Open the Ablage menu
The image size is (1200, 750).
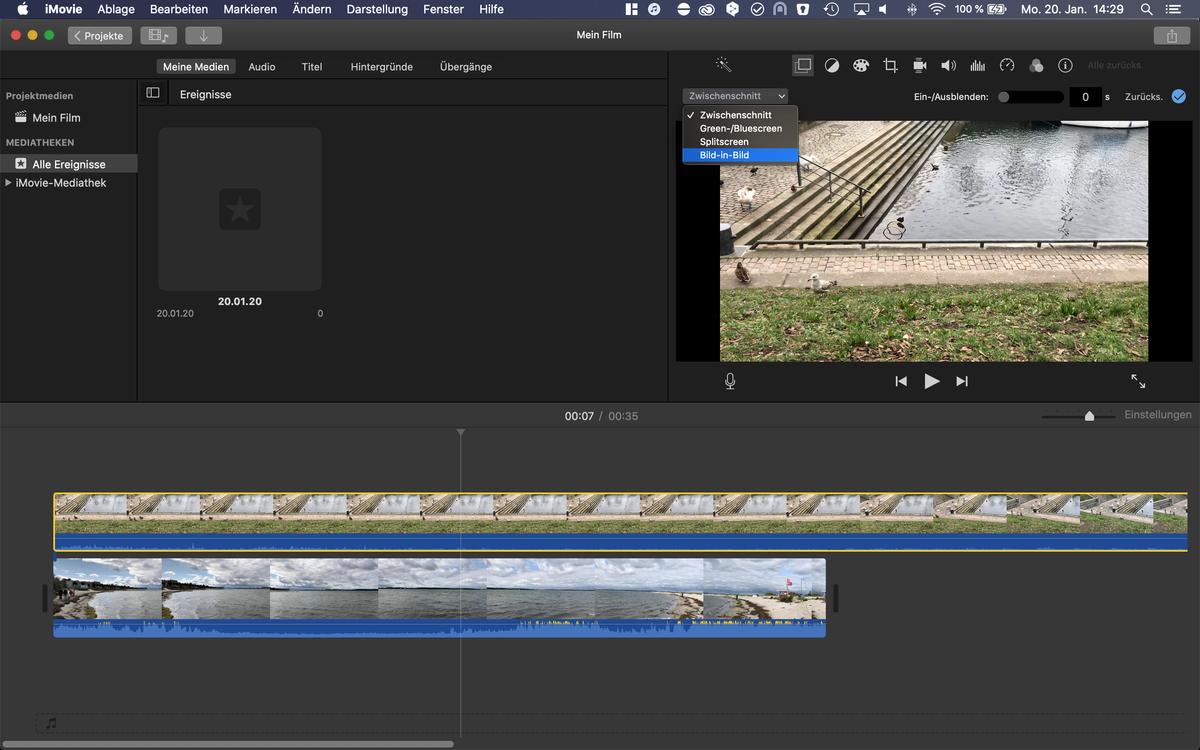coord(116,9)
